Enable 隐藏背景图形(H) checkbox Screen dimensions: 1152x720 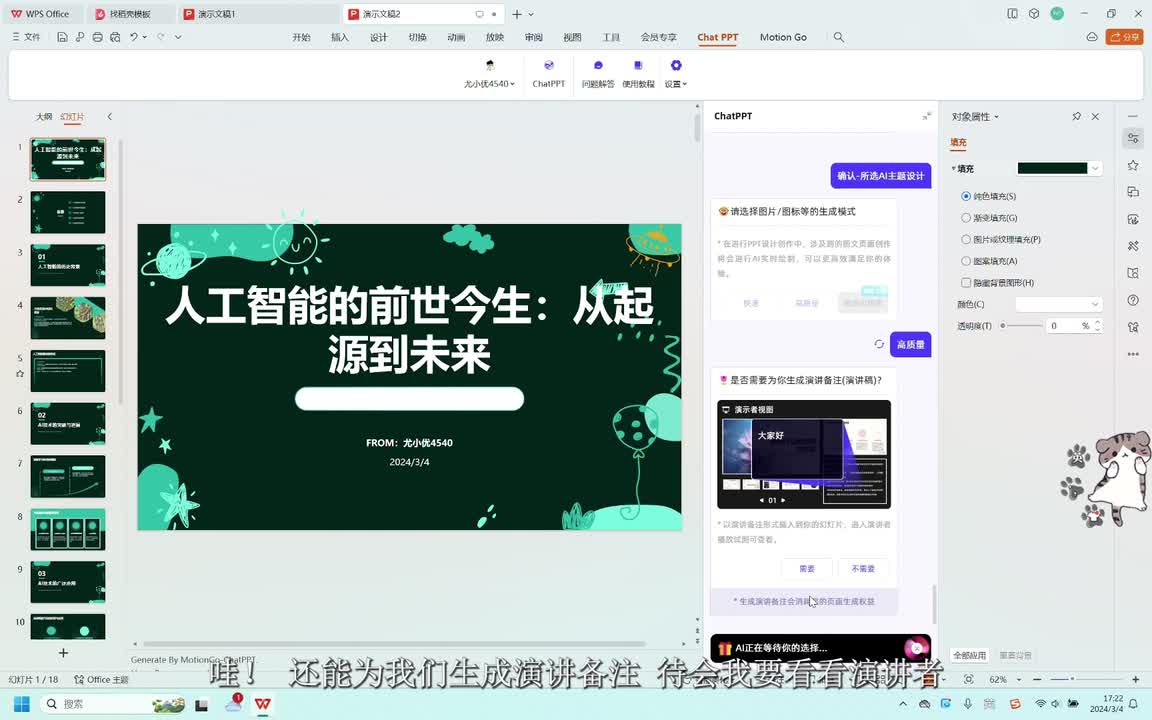pos(966,283)
